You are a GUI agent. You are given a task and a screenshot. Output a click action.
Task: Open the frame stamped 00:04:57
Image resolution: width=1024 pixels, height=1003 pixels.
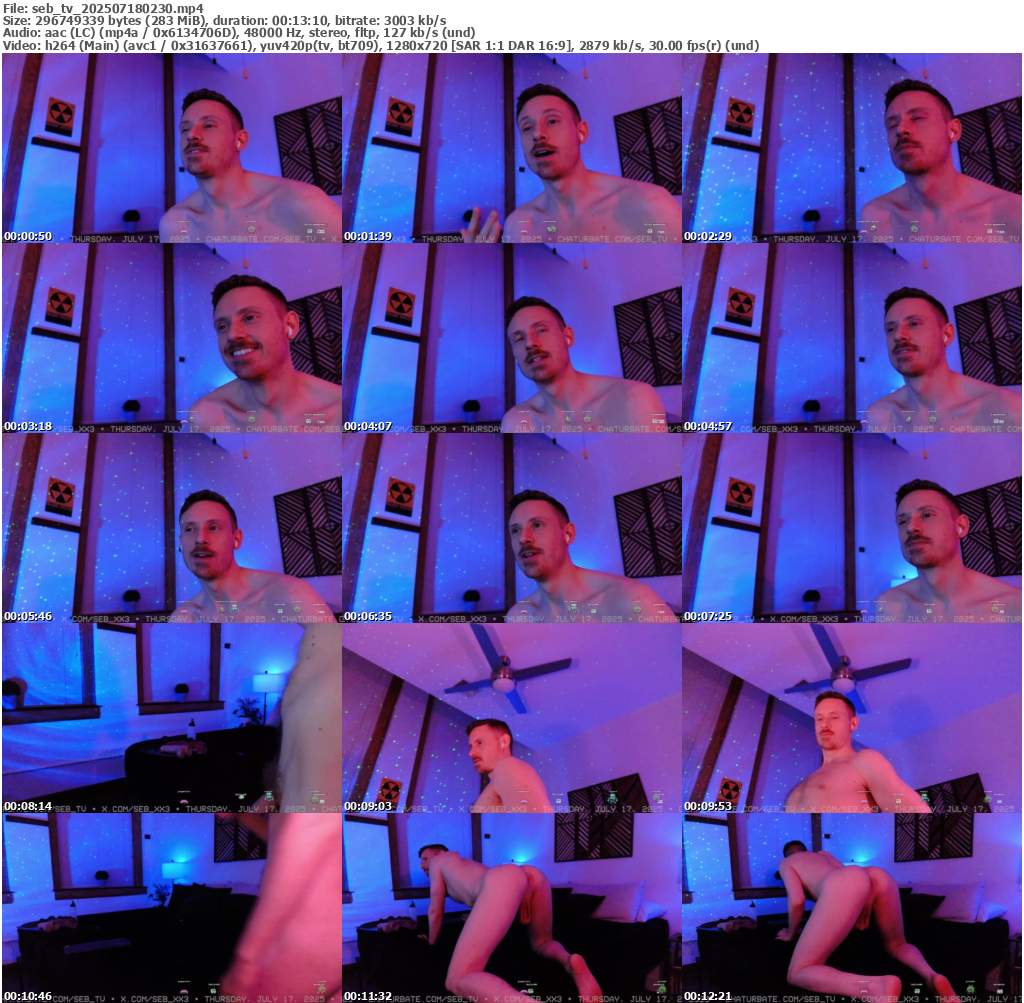(852, 338)
